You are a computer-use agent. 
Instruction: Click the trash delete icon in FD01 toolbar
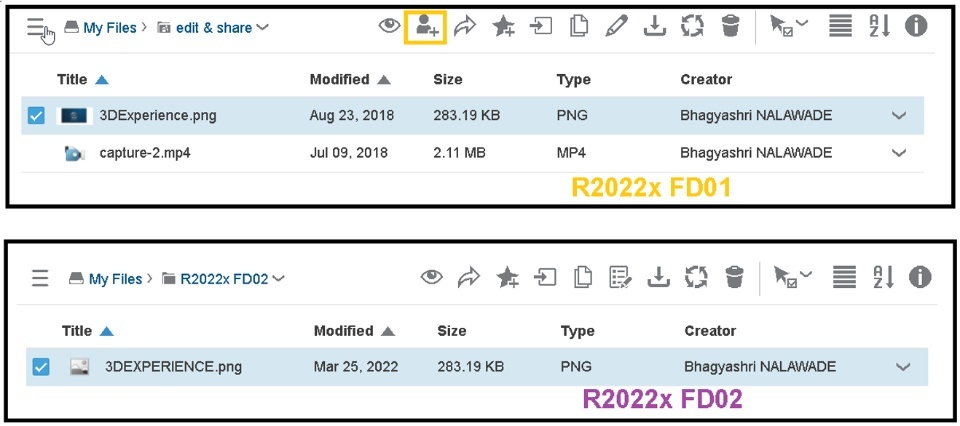pyautogui.click(x=731, y=27)
